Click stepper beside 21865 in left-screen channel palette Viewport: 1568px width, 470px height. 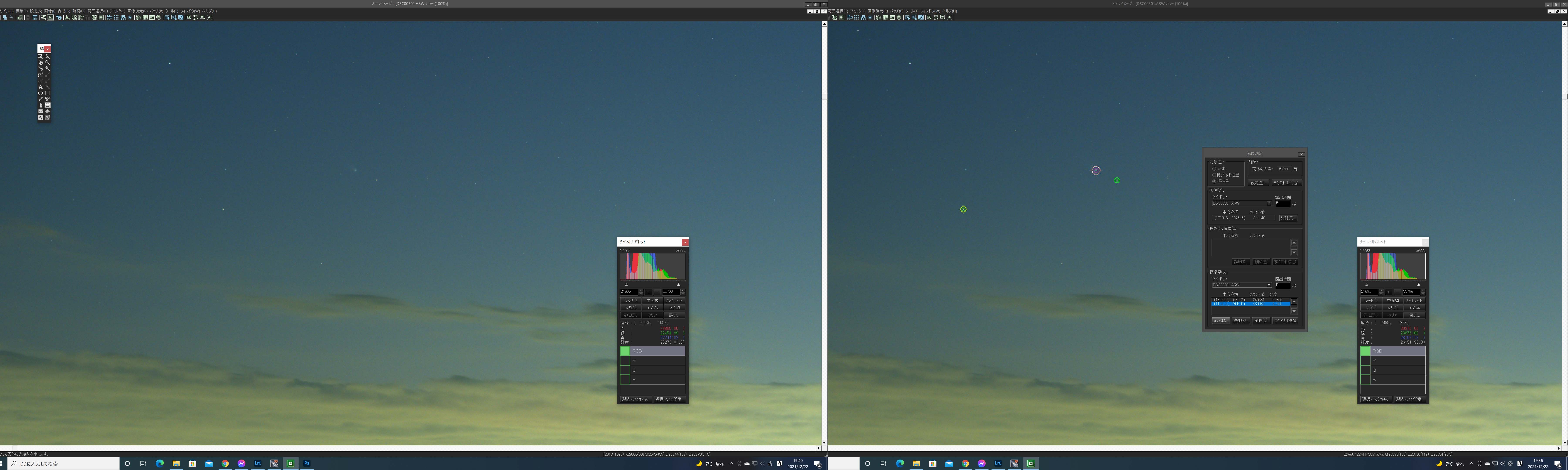click(641, 292)
